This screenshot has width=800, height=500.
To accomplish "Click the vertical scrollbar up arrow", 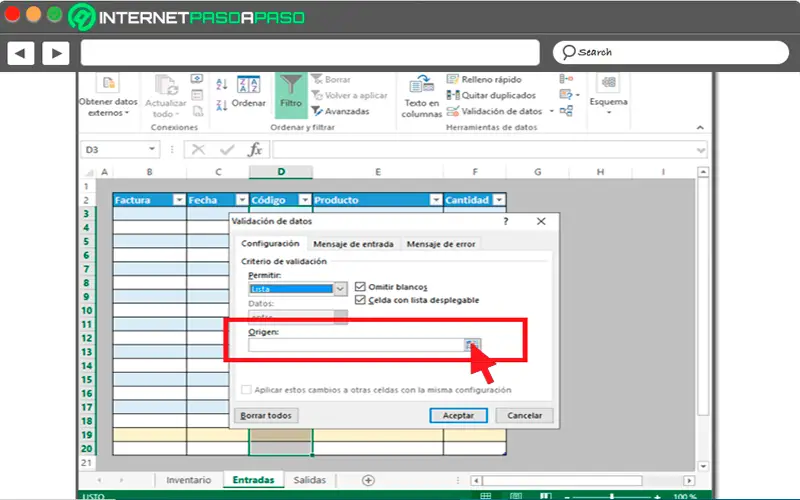I will click(x=703, y=172).
